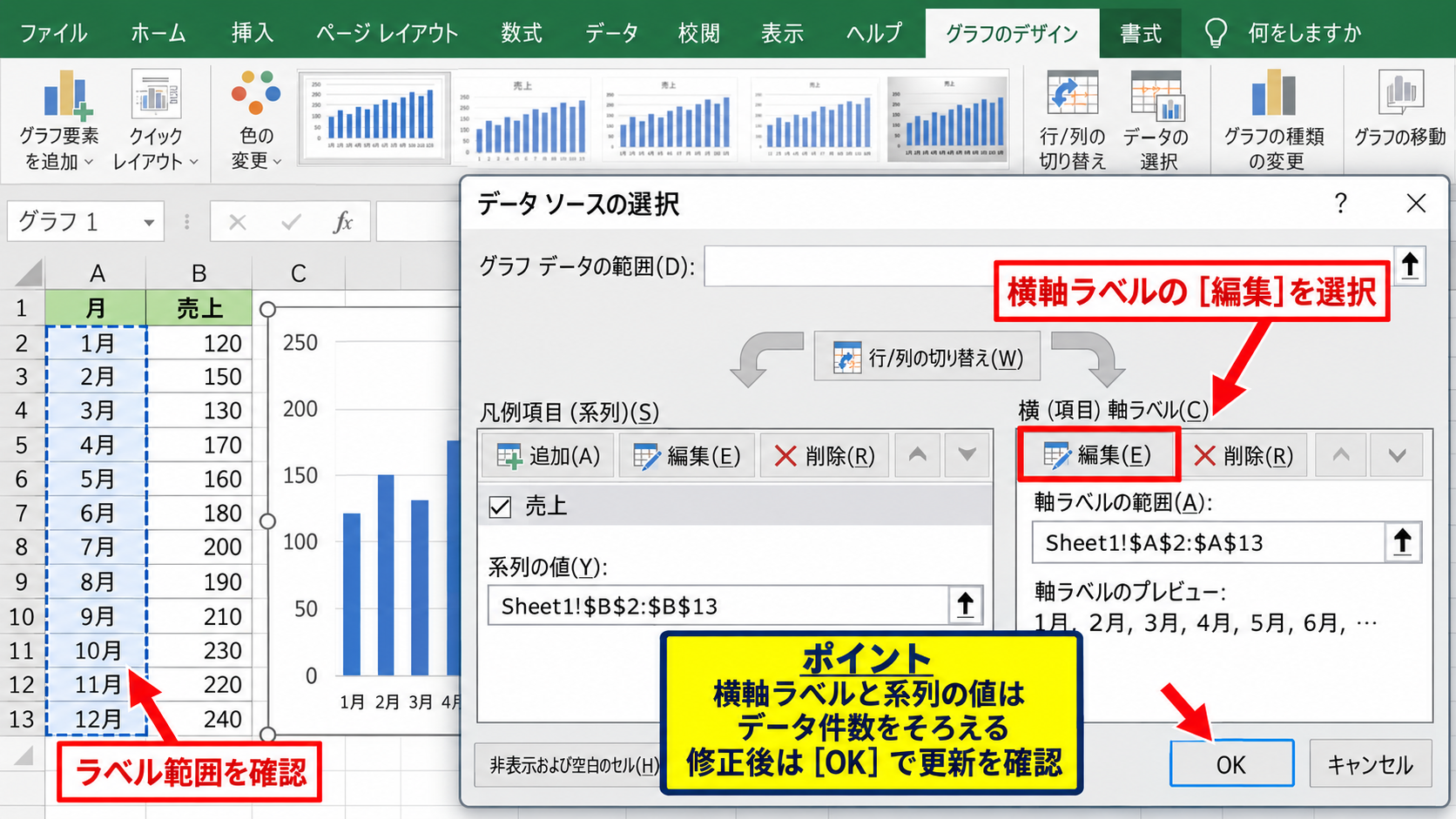Collapse dialog via グラフ データの範囲 arrow button
This screenshot has height=819, width=1456.
tap(1410, 265)
